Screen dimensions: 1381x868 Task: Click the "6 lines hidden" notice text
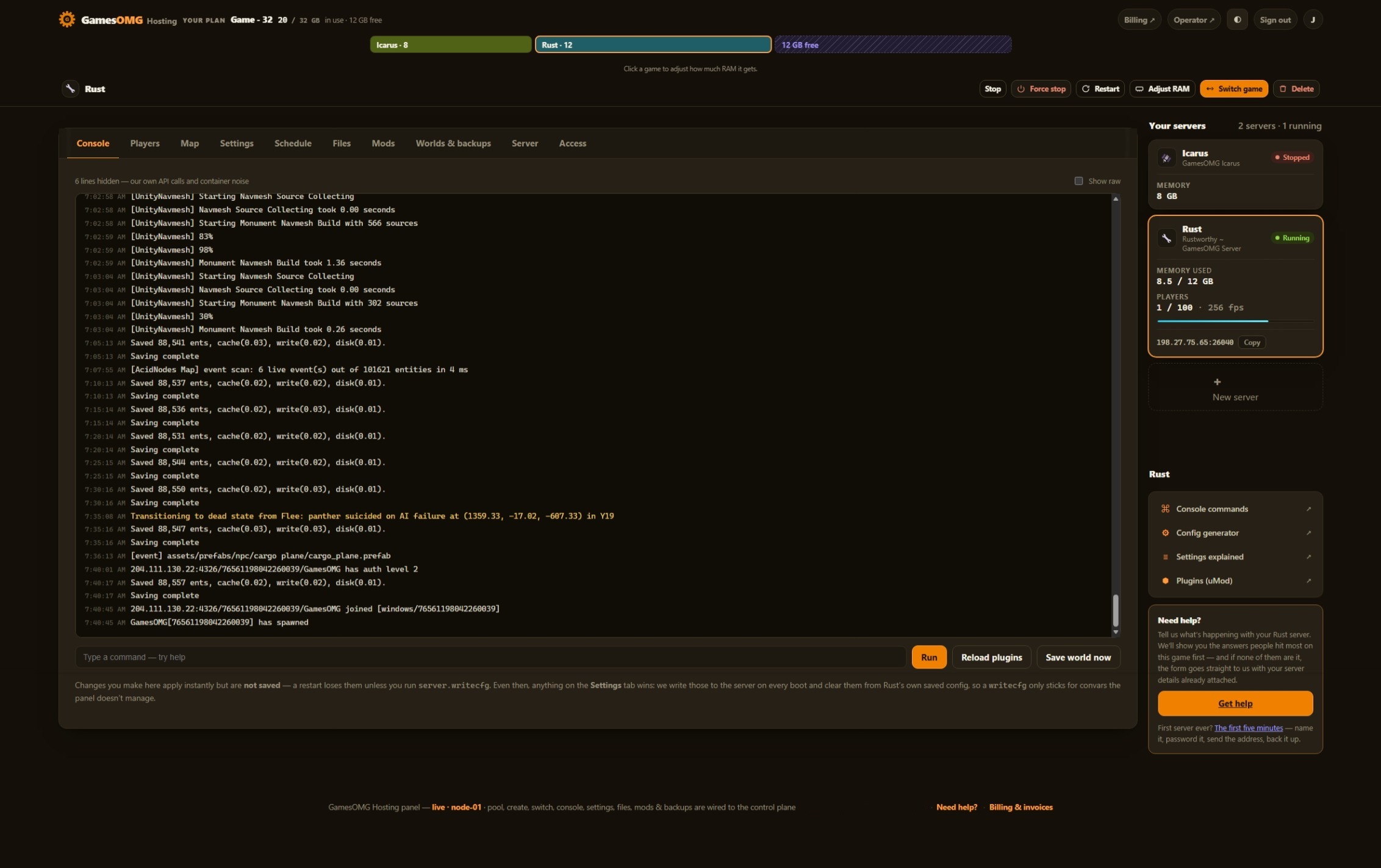point(162,181)
